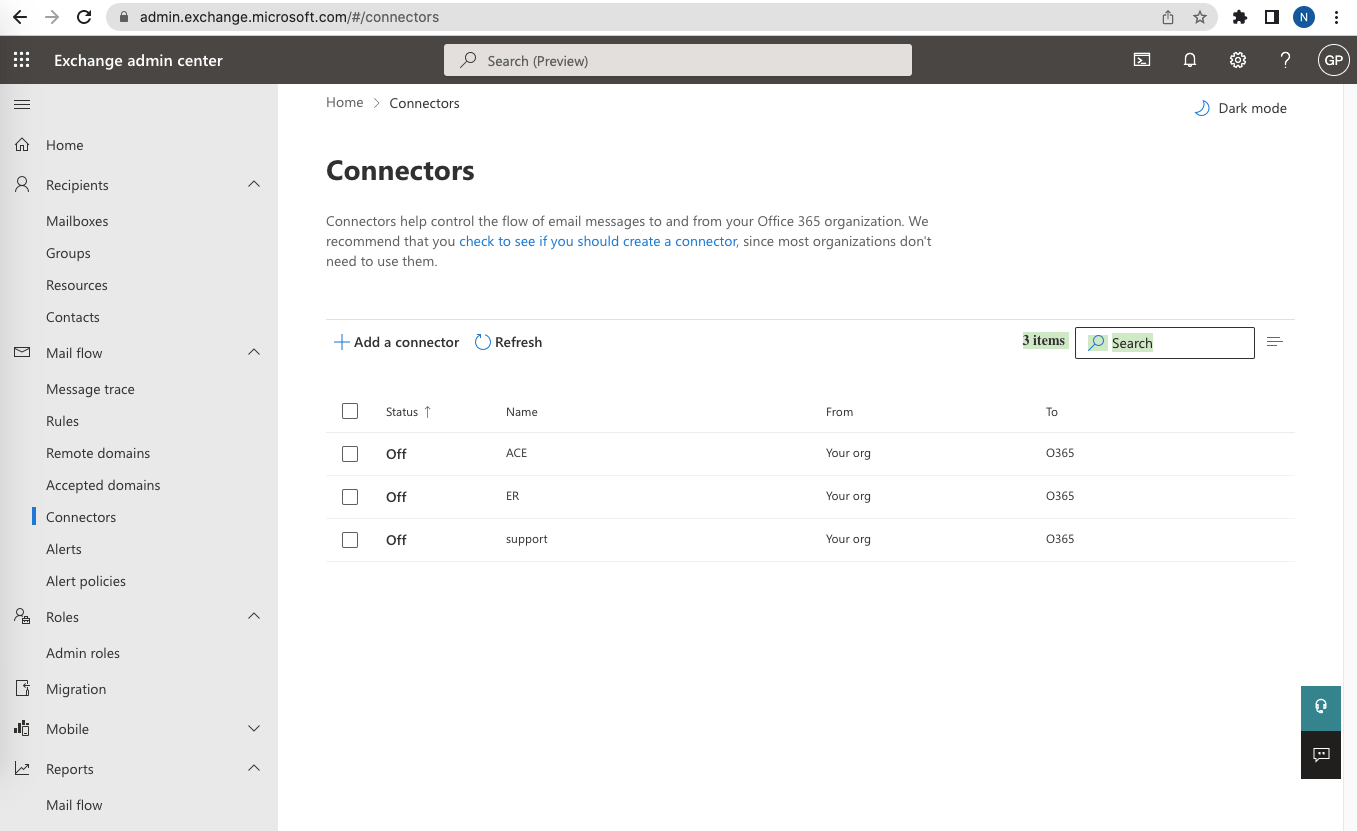Screen dimensions: 1357x831
Task: Click the Search (Preview) header box
Action: 678,61
